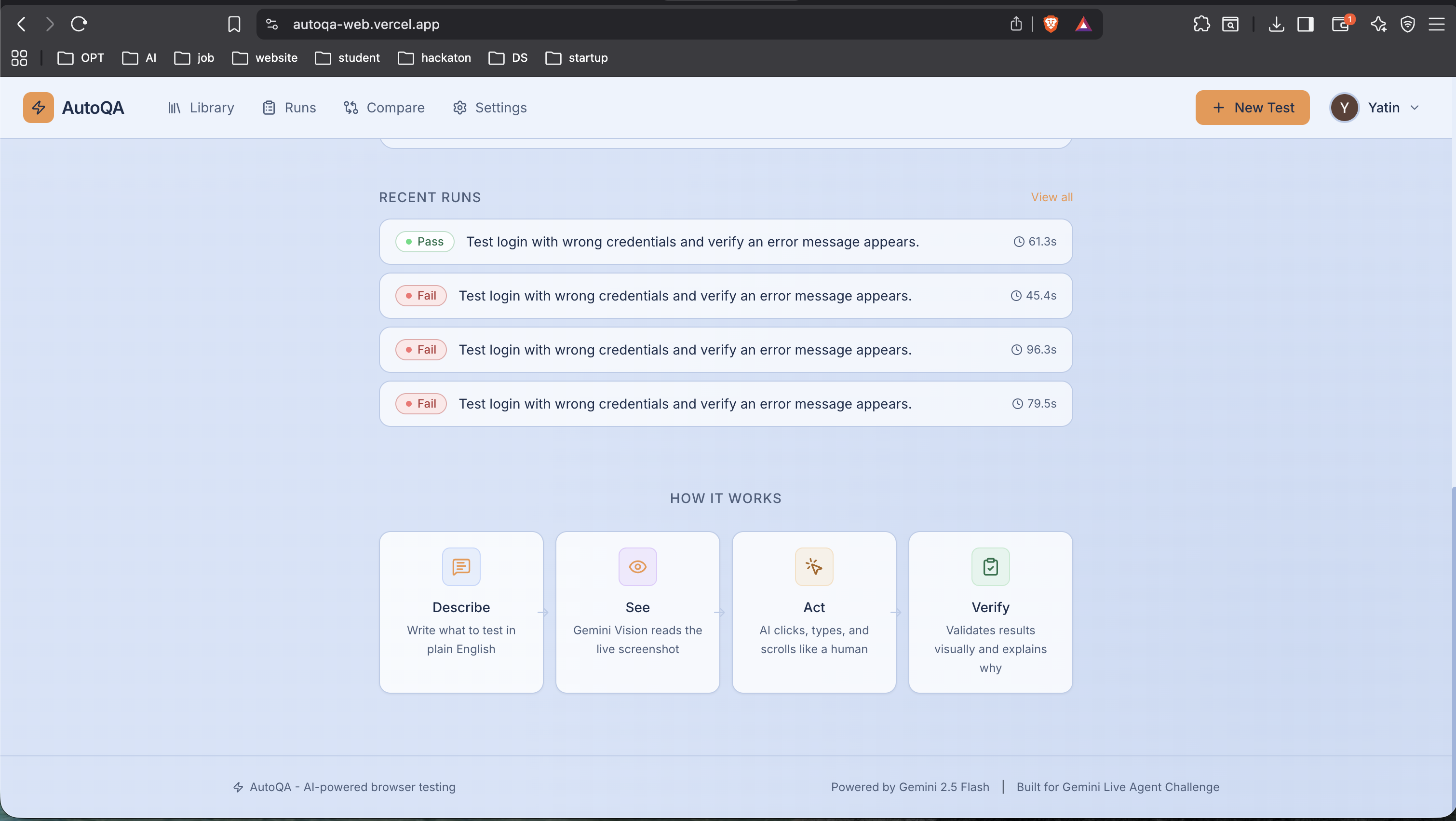This screenshot has width=1456, height=821.
Task: Go to the Library tab
Action: 201,108
